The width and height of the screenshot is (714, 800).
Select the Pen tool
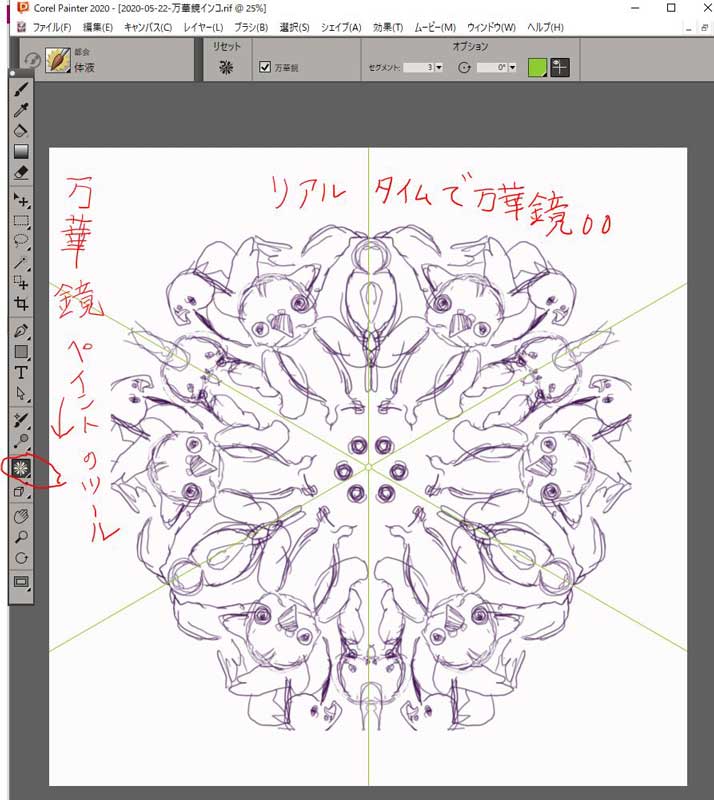[x=20, y=331]
